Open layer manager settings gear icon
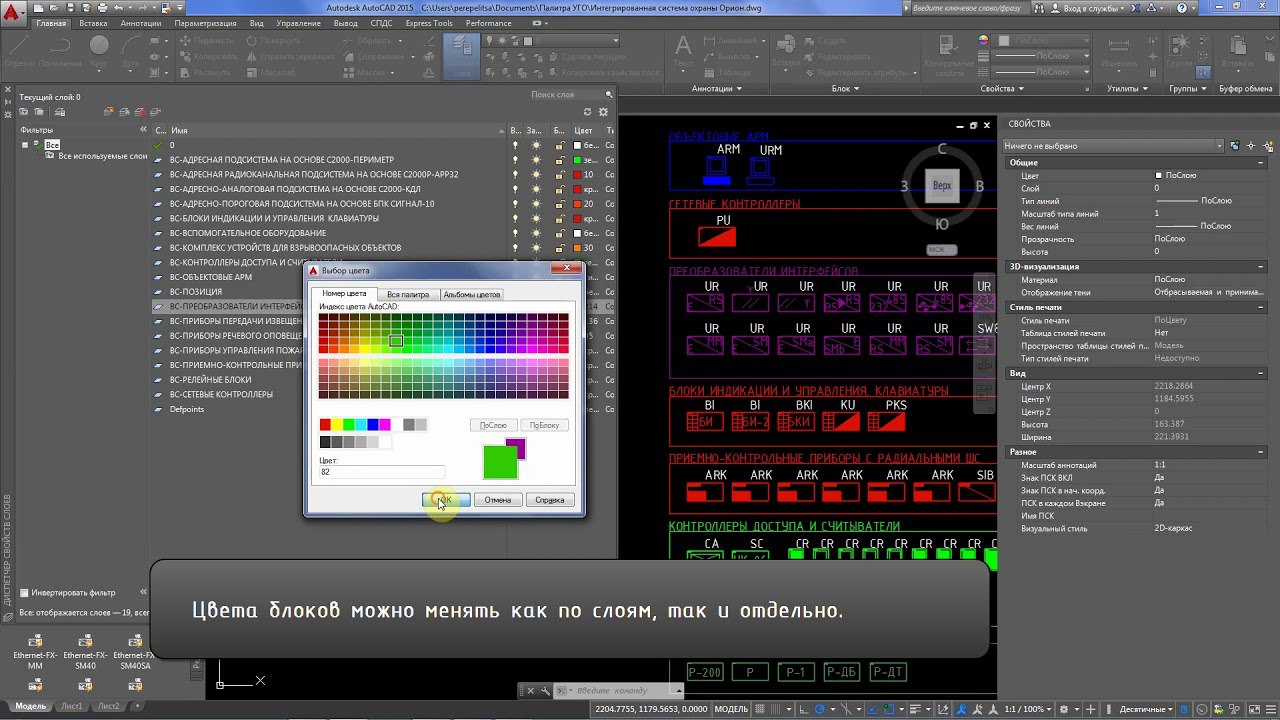The width and height of the screenshot is (1280, 720). (602, 112)
